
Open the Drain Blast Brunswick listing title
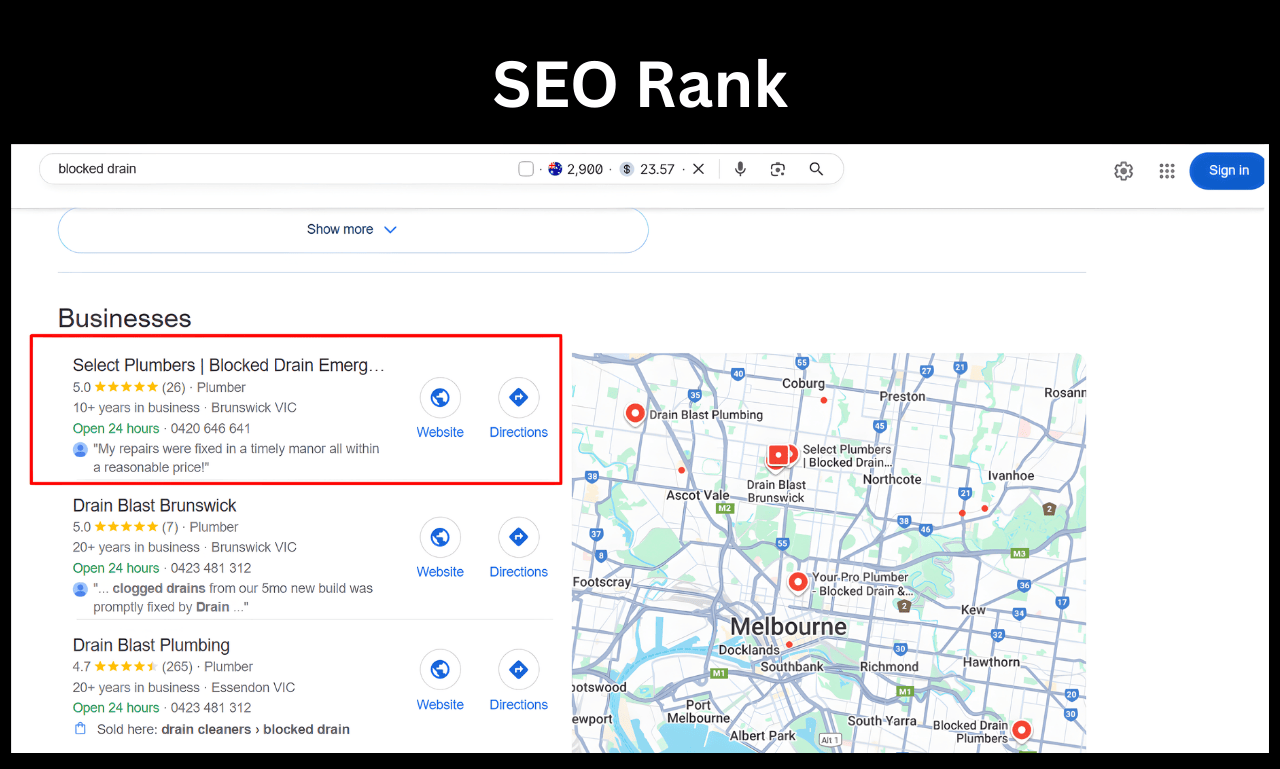154,505
